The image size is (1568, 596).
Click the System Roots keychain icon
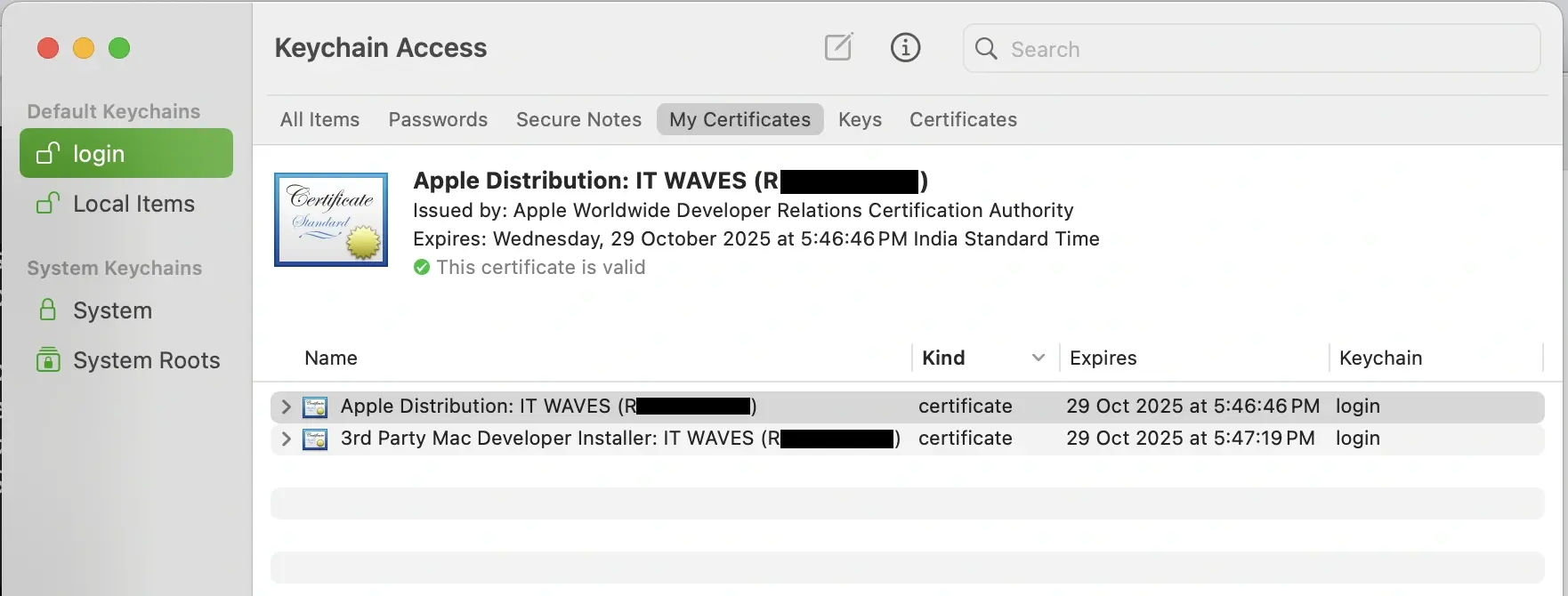(x=48, y=359)
